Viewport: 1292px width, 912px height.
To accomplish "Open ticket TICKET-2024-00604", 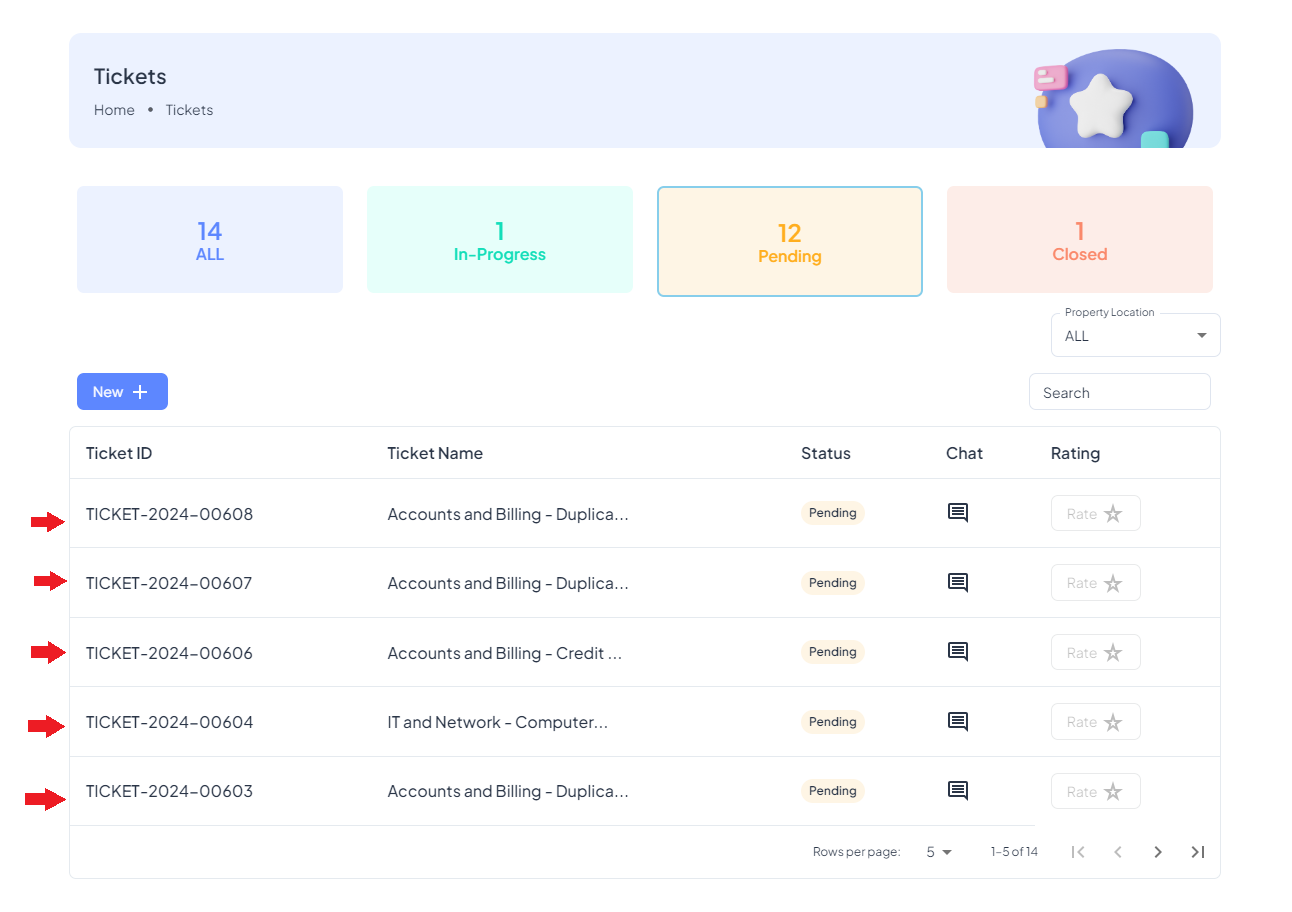I will [170, 722].
